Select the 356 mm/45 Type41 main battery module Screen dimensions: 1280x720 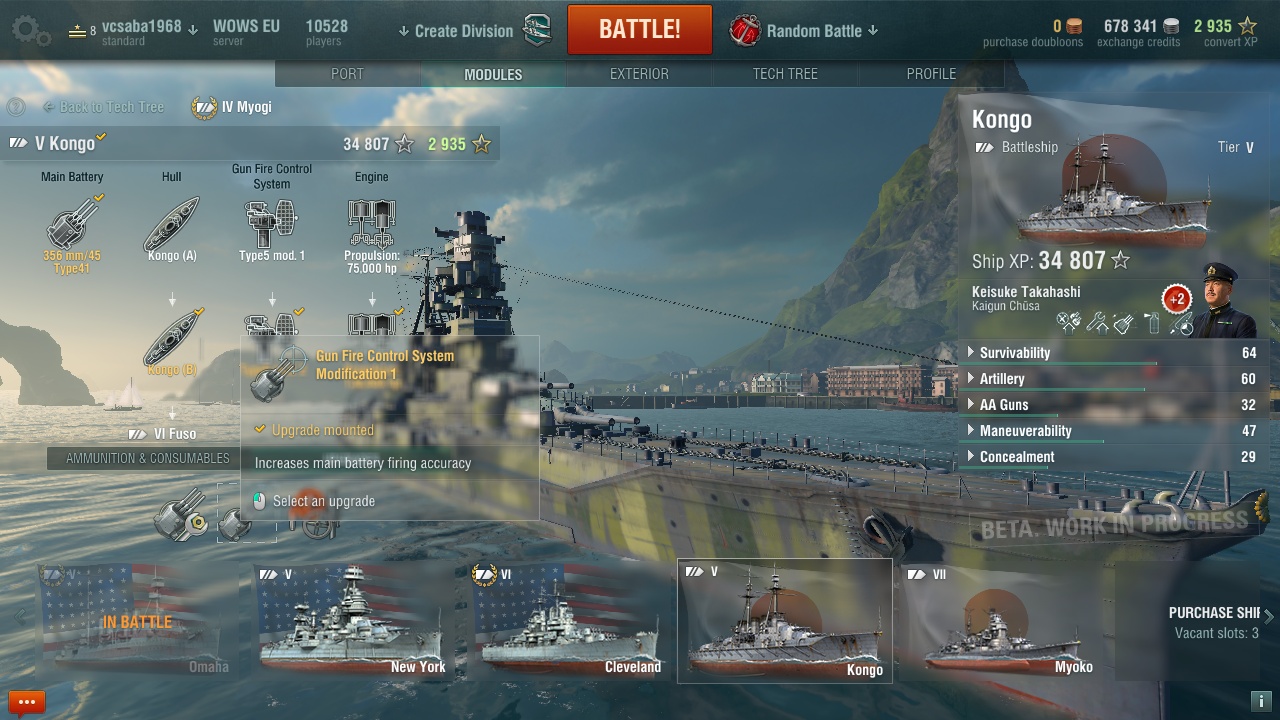tap(72, 234)
